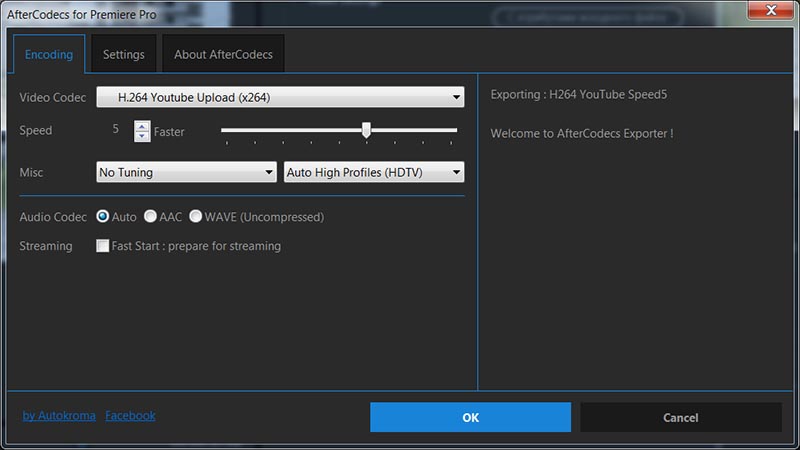The width and height of the screenshot is (800, 450).
Task: Close the AfterCodecs dialog window
Action: coord(771,10)
